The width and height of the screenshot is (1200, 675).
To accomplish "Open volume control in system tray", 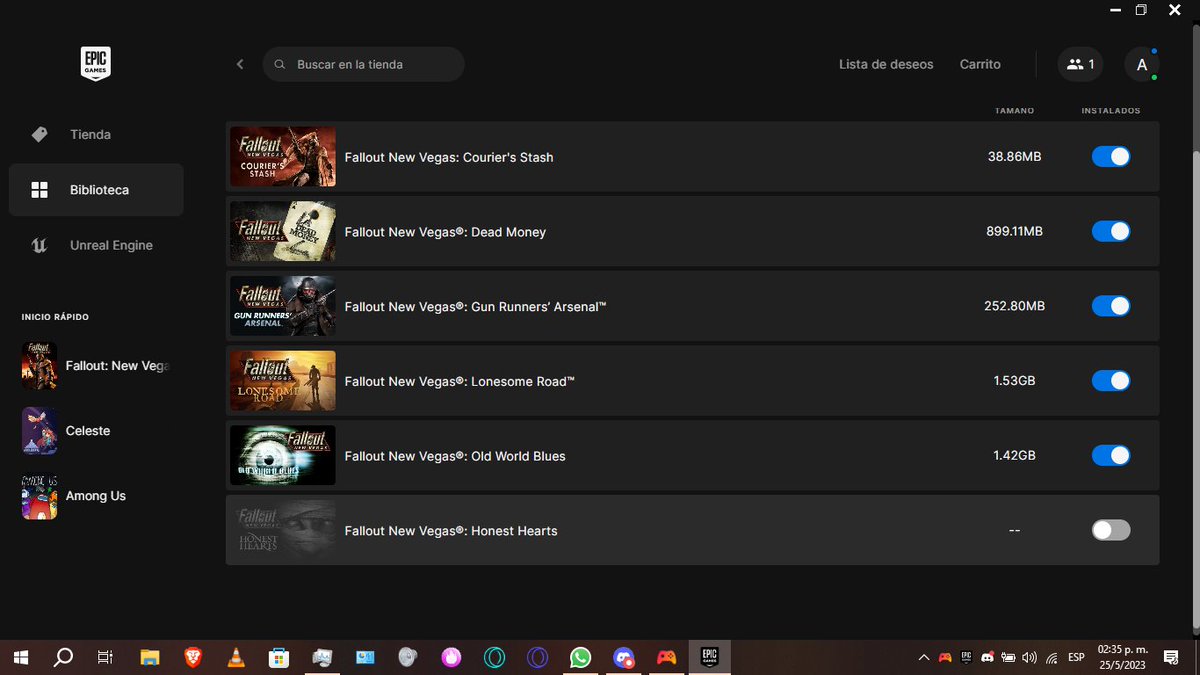I will coord(1030,657).
